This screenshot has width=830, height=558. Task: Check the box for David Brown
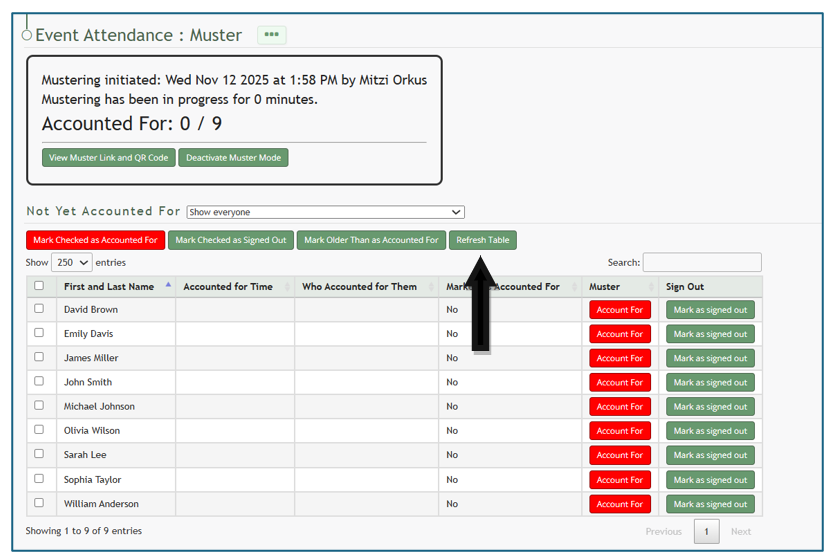click(39, 309)
